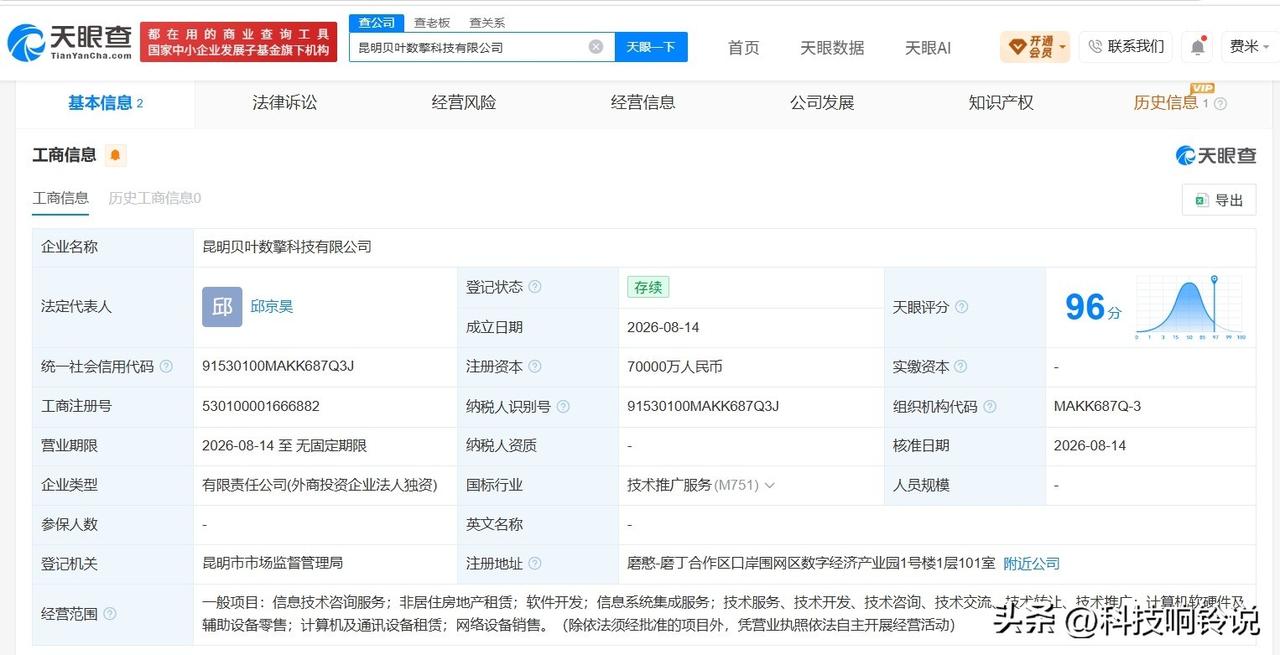Click the 天眼一下 search button
This screenshot has width=1280, height=655.
[x=651, y=47]
